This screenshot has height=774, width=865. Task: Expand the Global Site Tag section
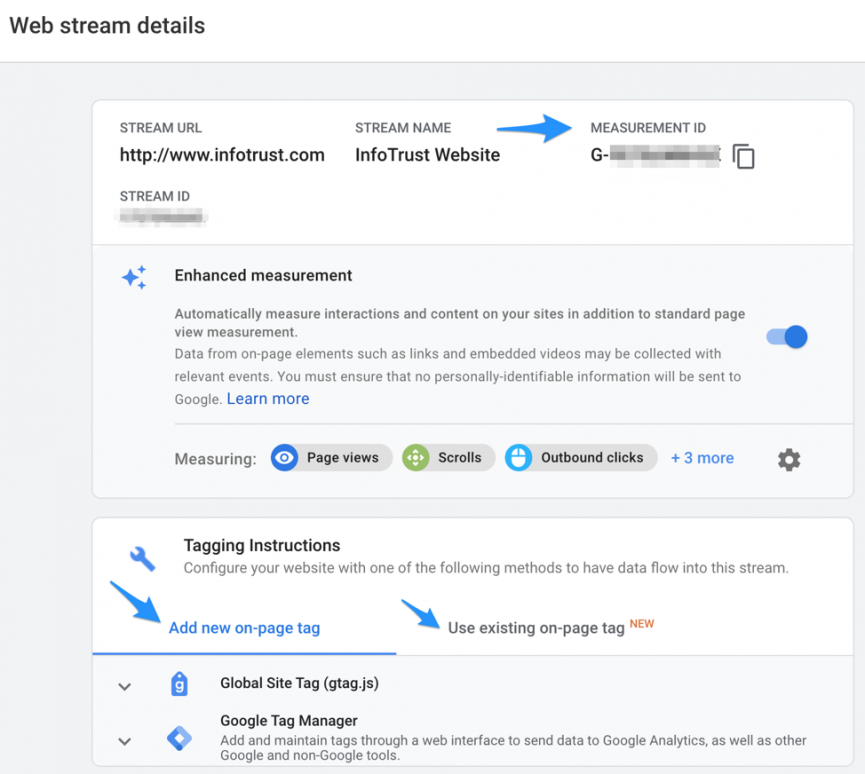coord(124,686)
